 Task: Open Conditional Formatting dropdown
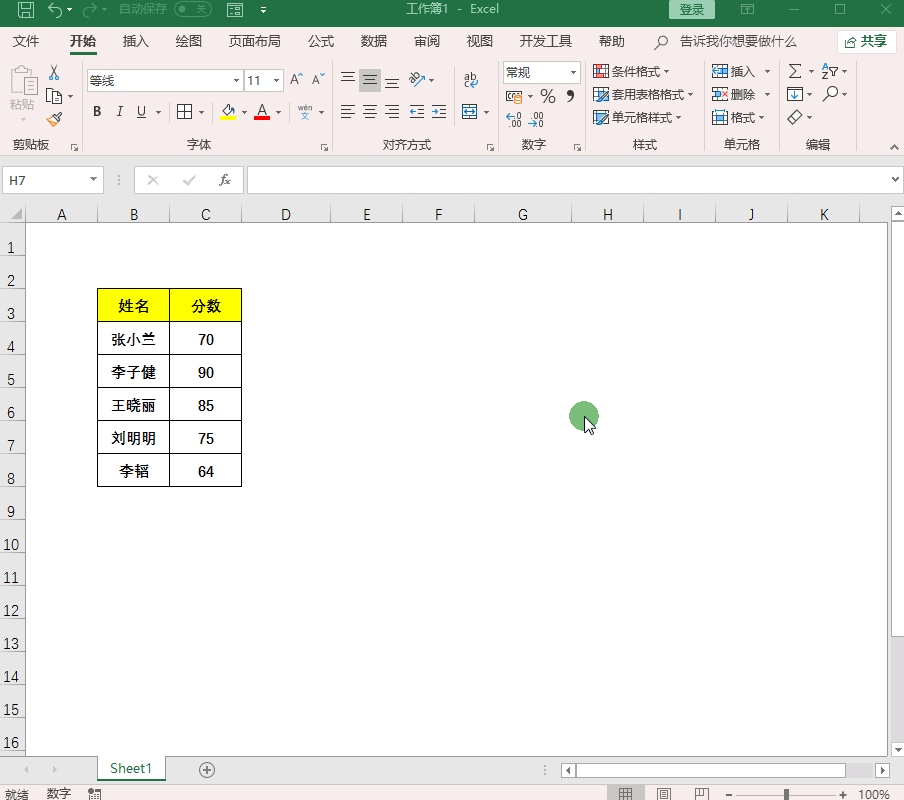(631, 71)
